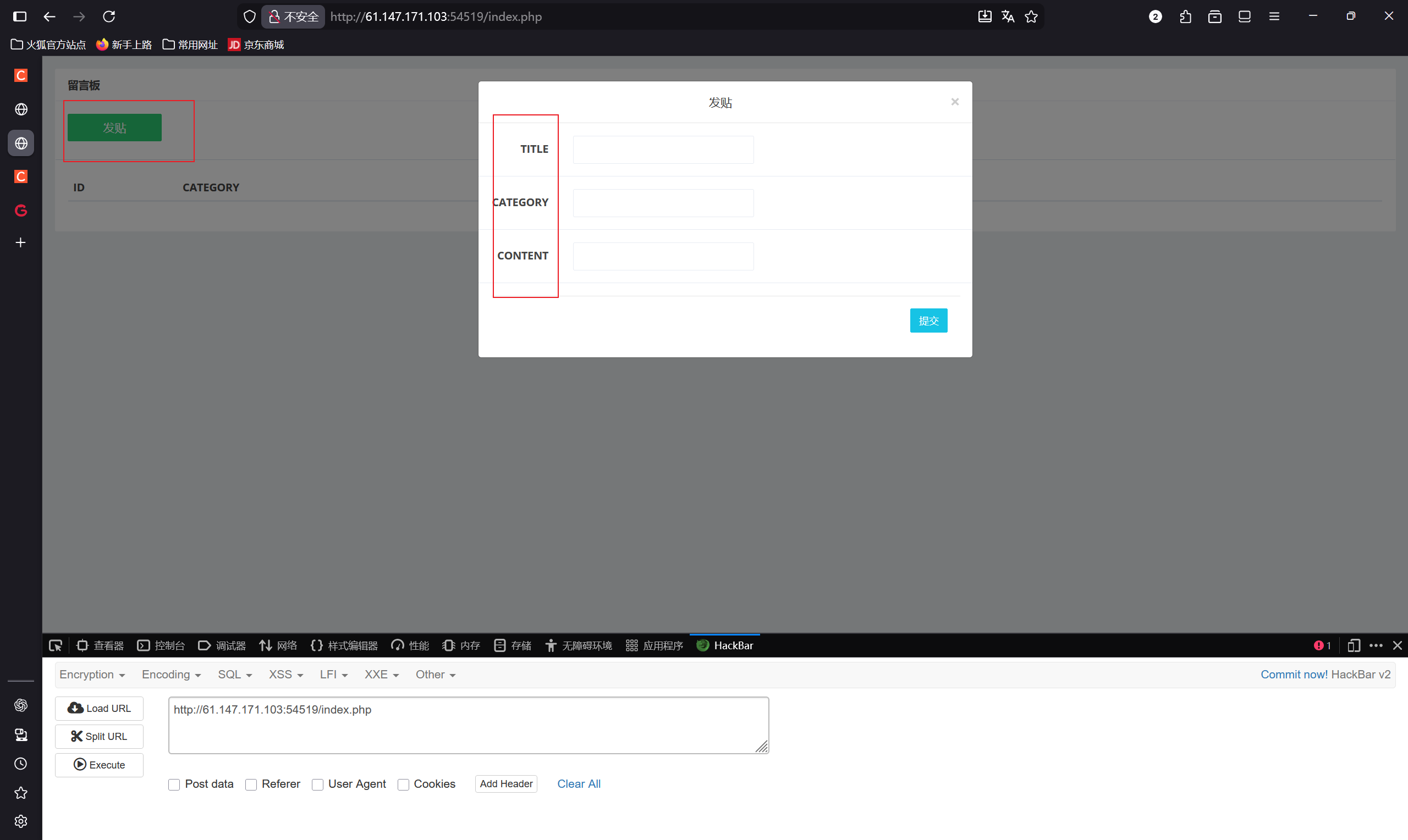The height and width of the screenshot is (840, 1408).
Task: Close the 发贴 dialog
Action: [x=954, y=102]
